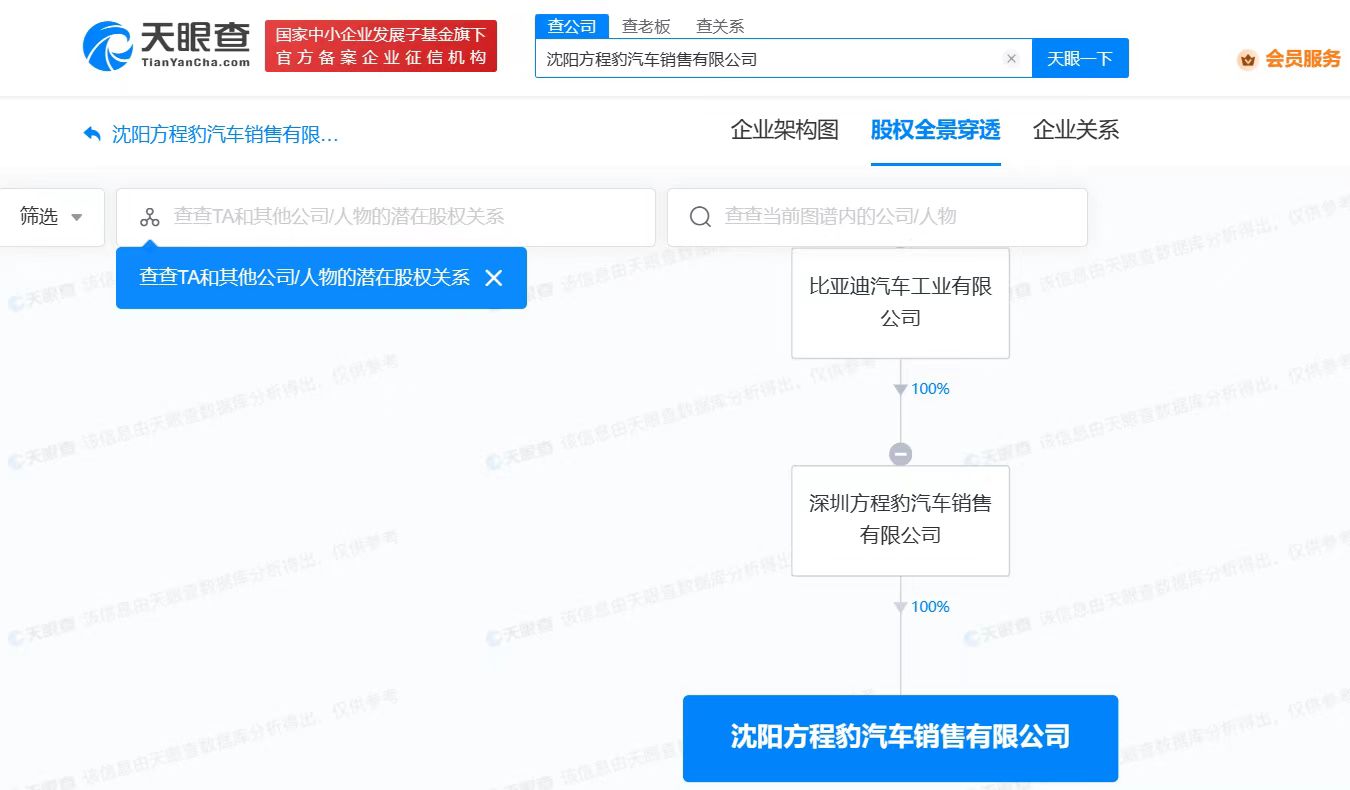Open the 企业架构图 tab
Viewport: 1350px width, 790px height.
coord(785,130)
